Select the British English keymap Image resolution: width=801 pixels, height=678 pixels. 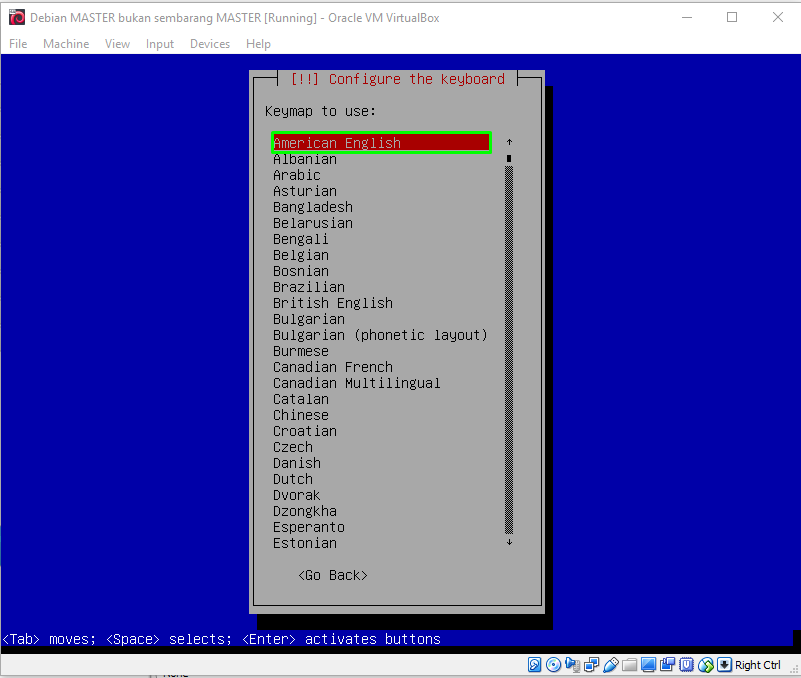point(333,303)
